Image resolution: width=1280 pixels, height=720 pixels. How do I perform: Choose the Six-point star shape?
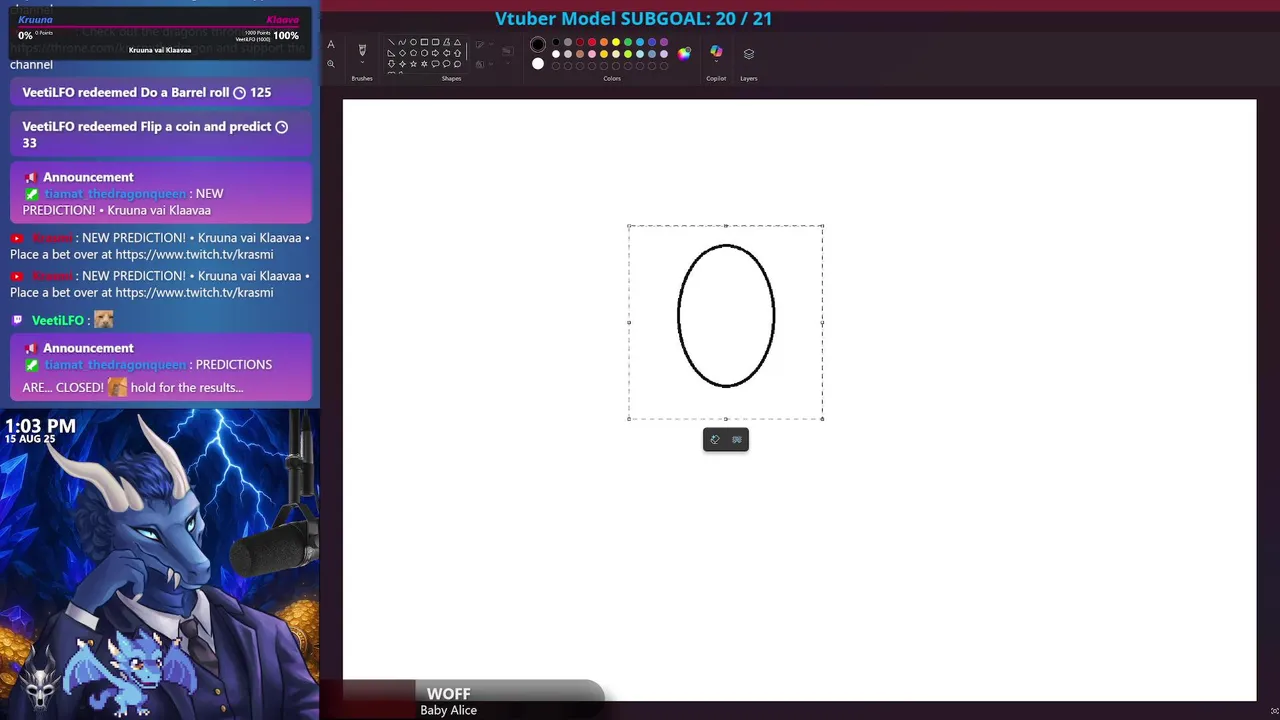pyautogui.click(x=424, y=64)
